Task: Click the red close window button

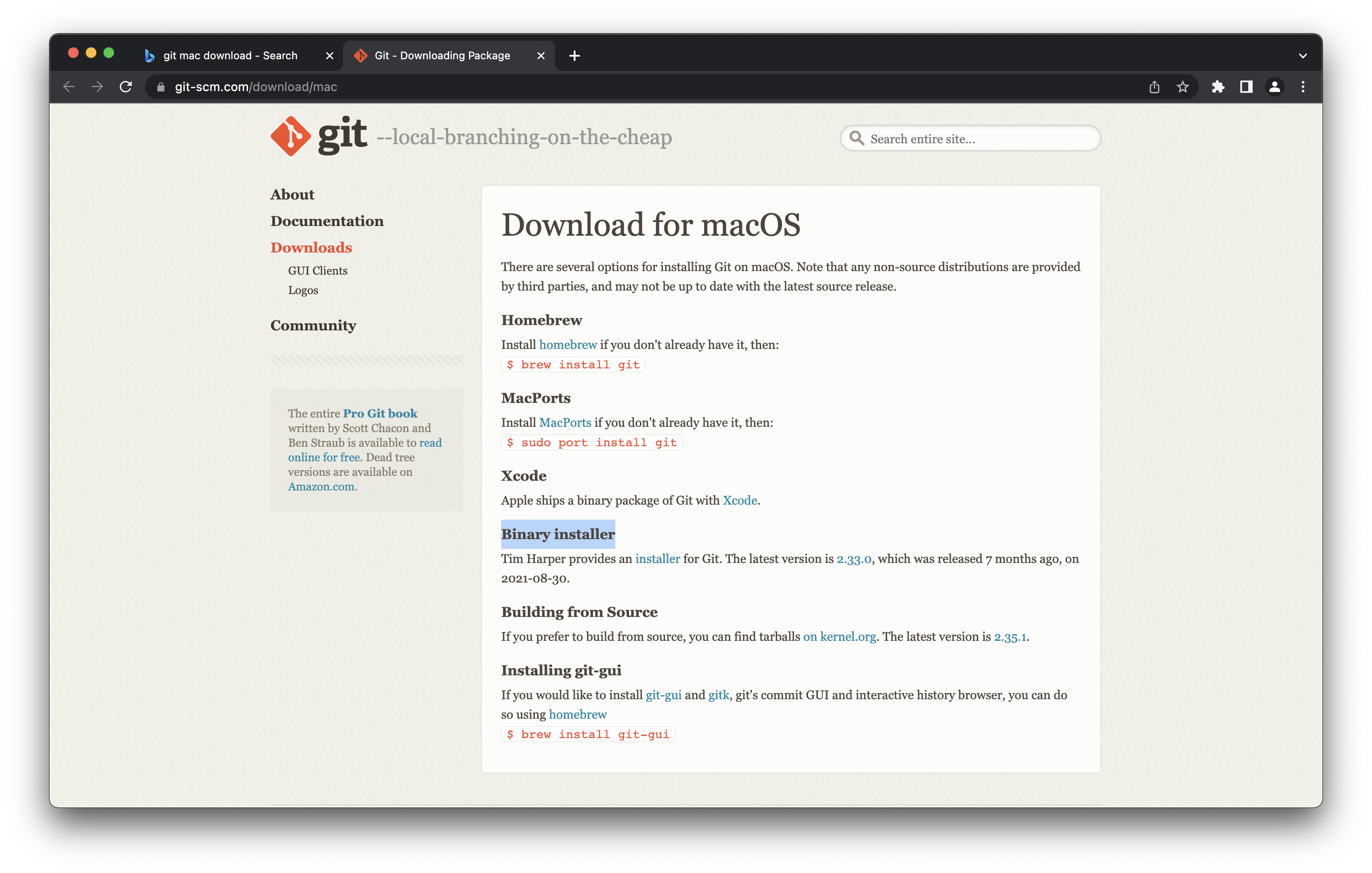Action: (73, 53)
